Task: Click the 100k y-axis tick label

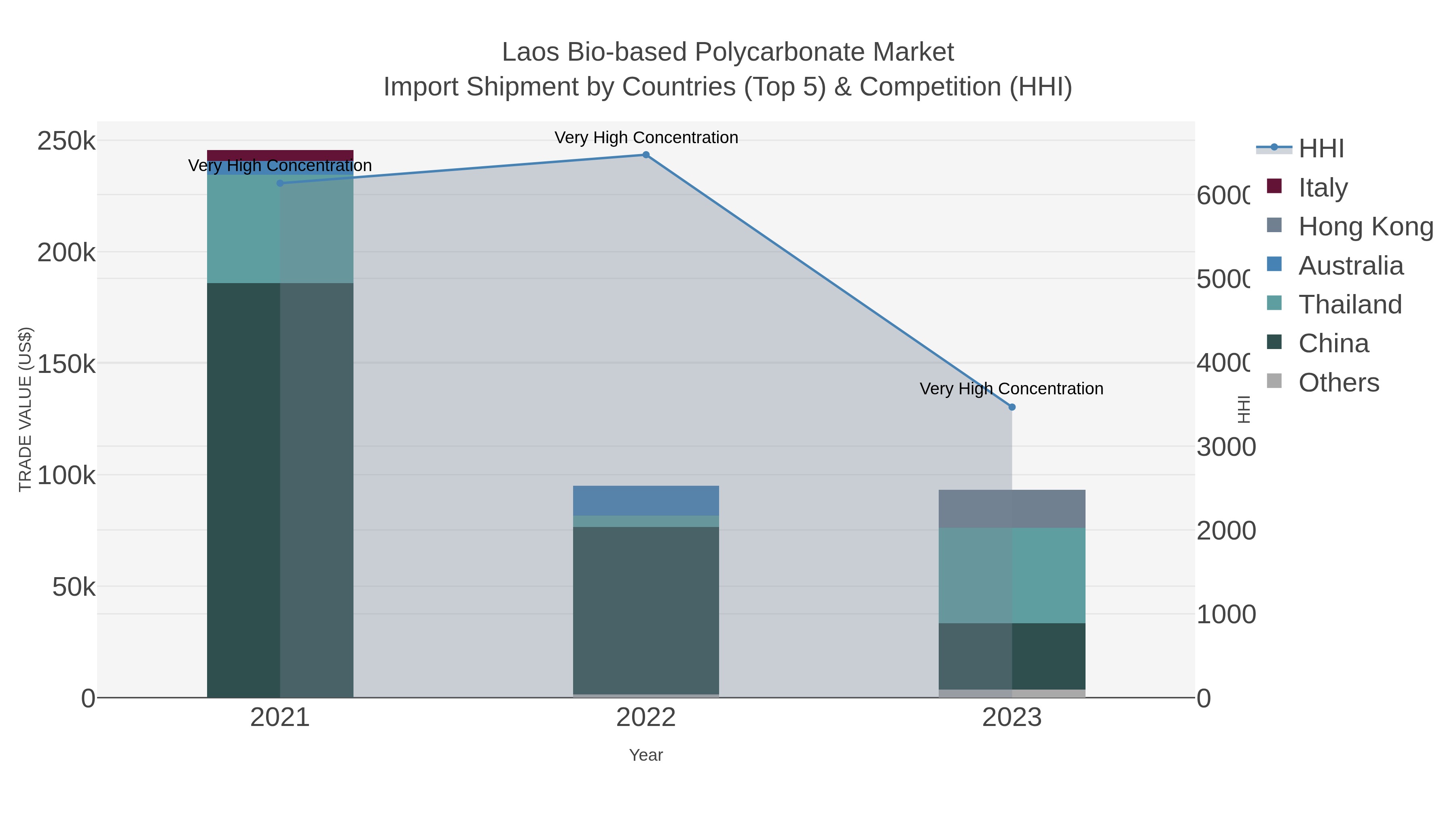Action: click(66, 475)
